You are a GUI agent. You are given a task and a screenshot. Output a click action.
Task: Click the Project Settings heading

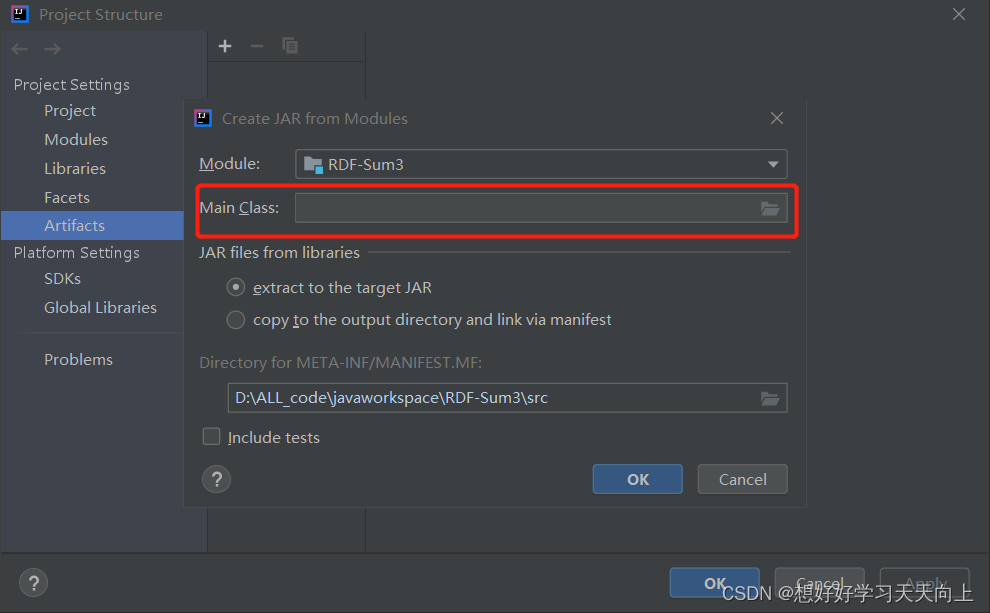click(71, 85)
